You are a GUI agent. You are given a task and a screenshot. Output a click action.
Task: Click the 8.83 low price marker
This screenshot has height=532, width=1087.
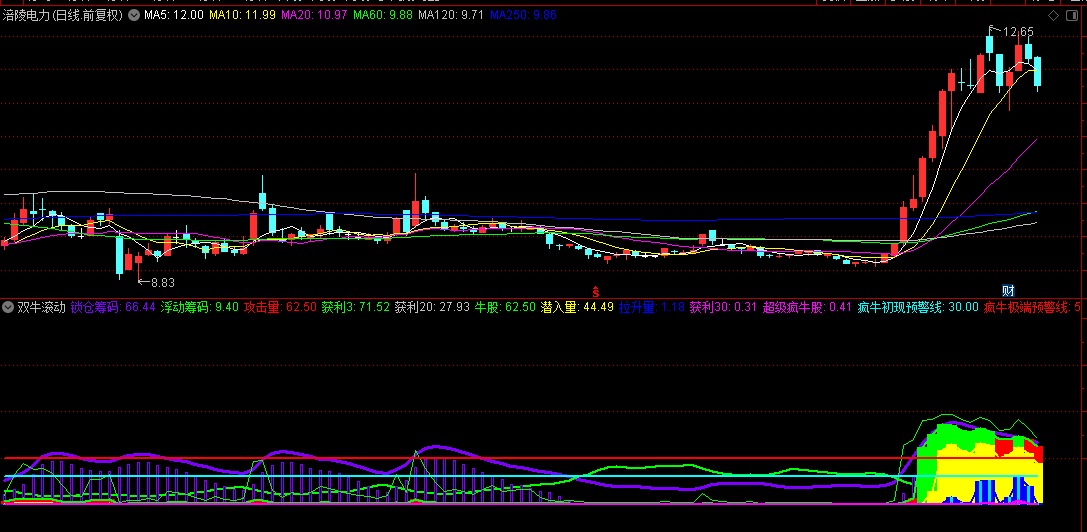point(158,282)
